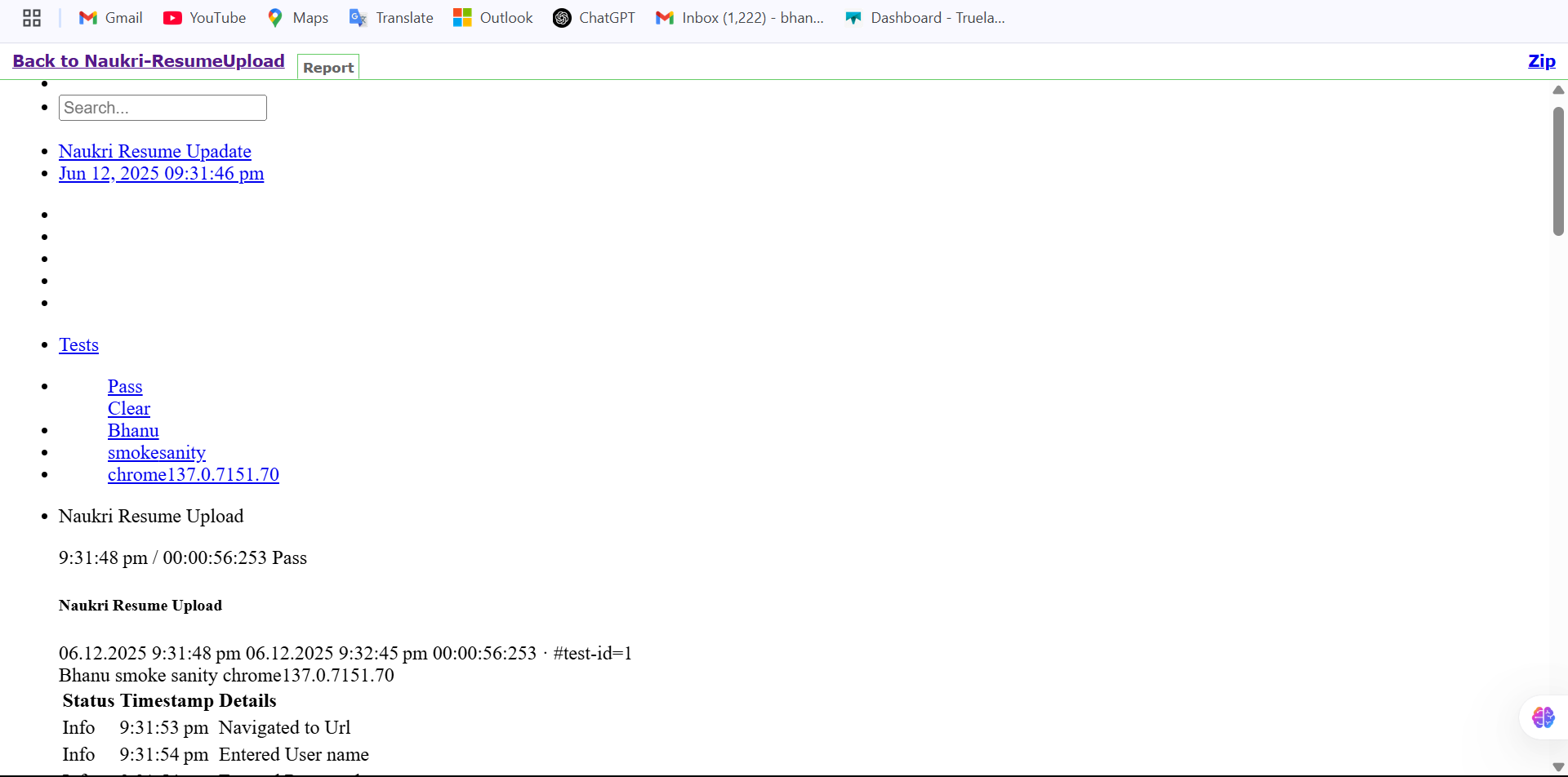Viewport: 1568px width, 777px height.
Task: Open the Outlook bookmark
Action: [492, 18]
